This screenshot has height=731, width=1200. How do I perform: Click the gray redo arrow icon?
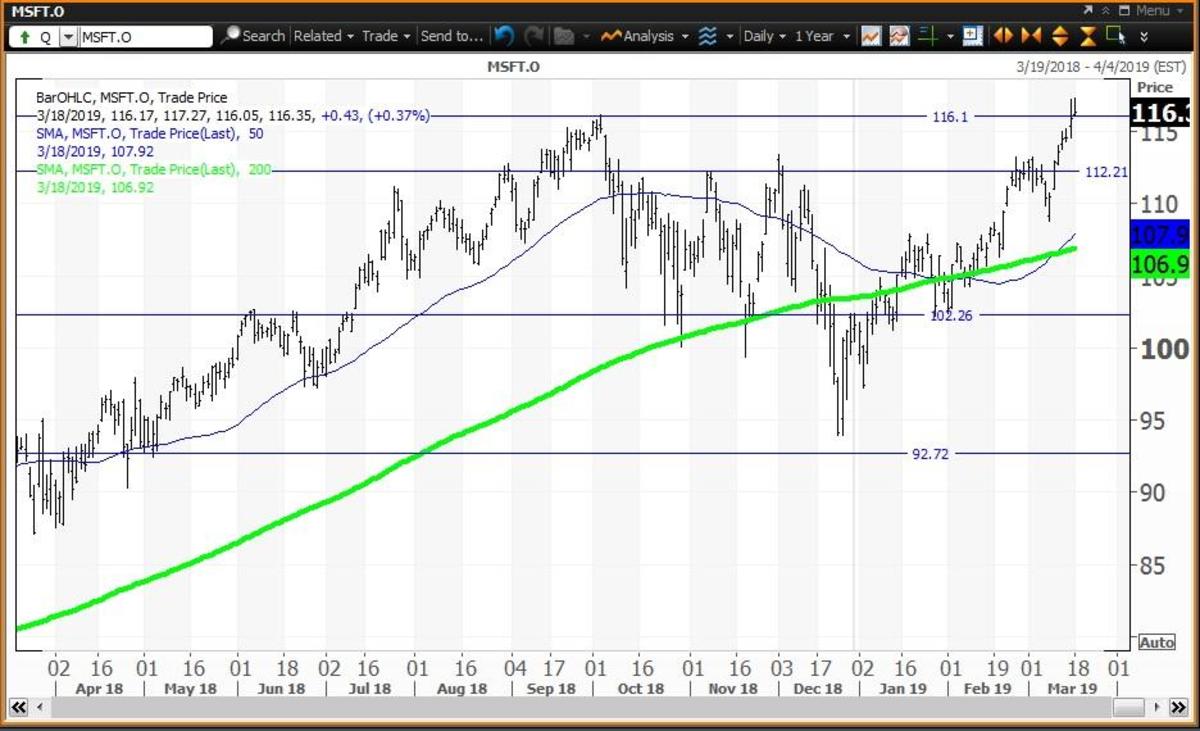[x=535, y=36]
